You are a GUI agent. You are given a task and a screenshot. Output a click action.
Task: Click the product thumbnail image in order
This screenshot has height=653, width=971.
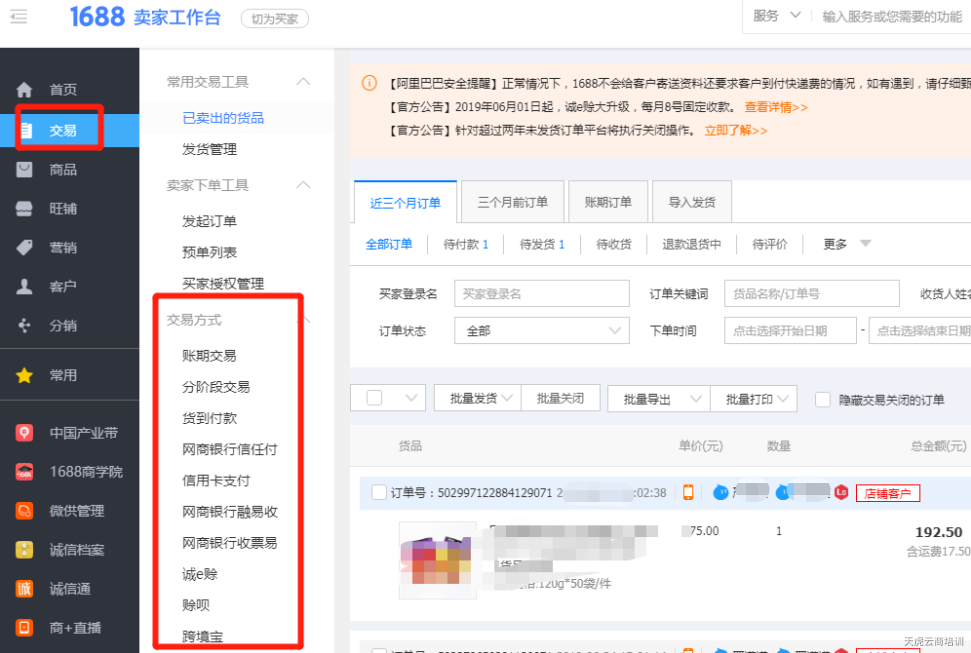point(438,561)
